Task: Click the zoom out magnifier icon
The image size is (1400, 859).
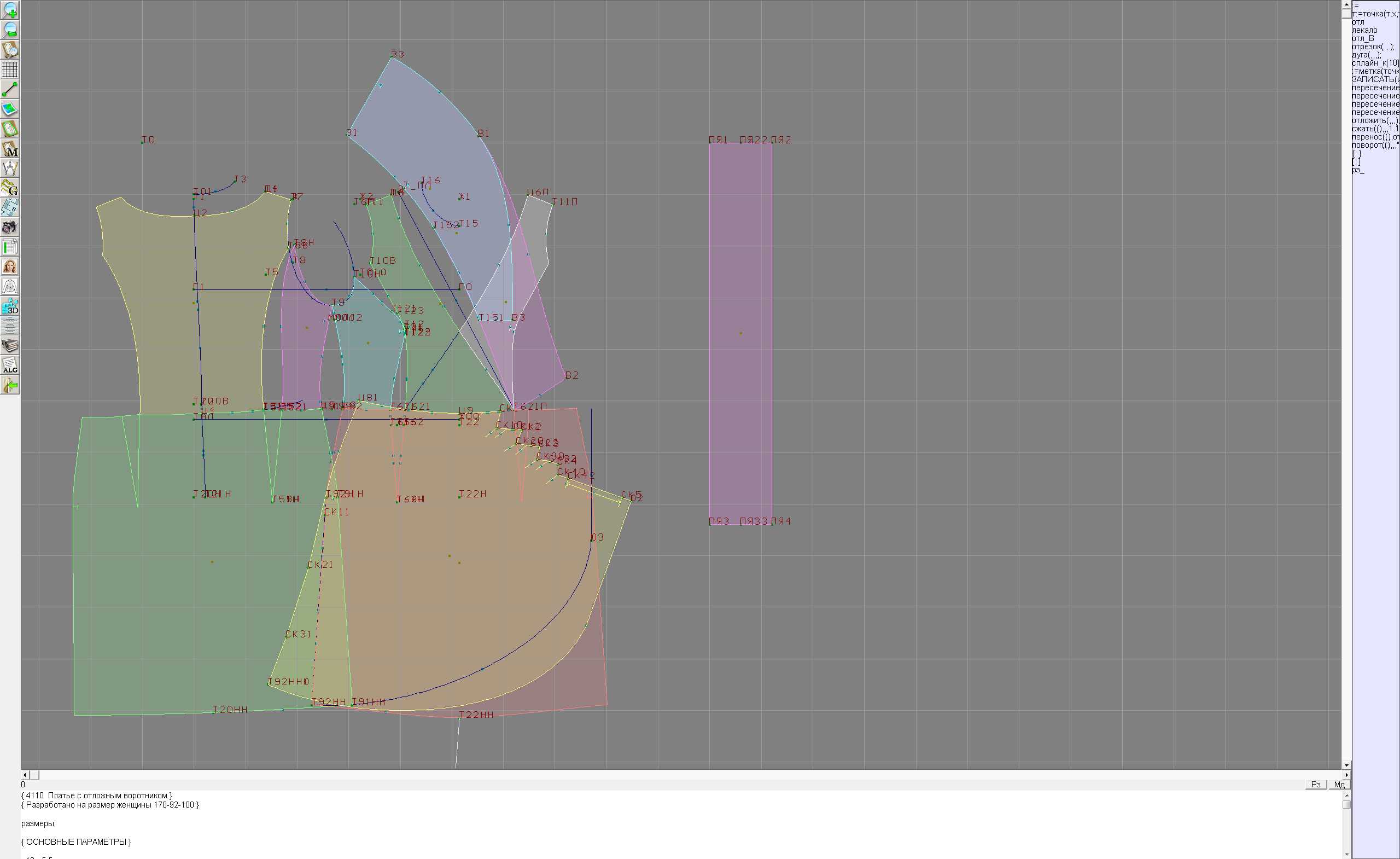Action: [x=10, y=30]
